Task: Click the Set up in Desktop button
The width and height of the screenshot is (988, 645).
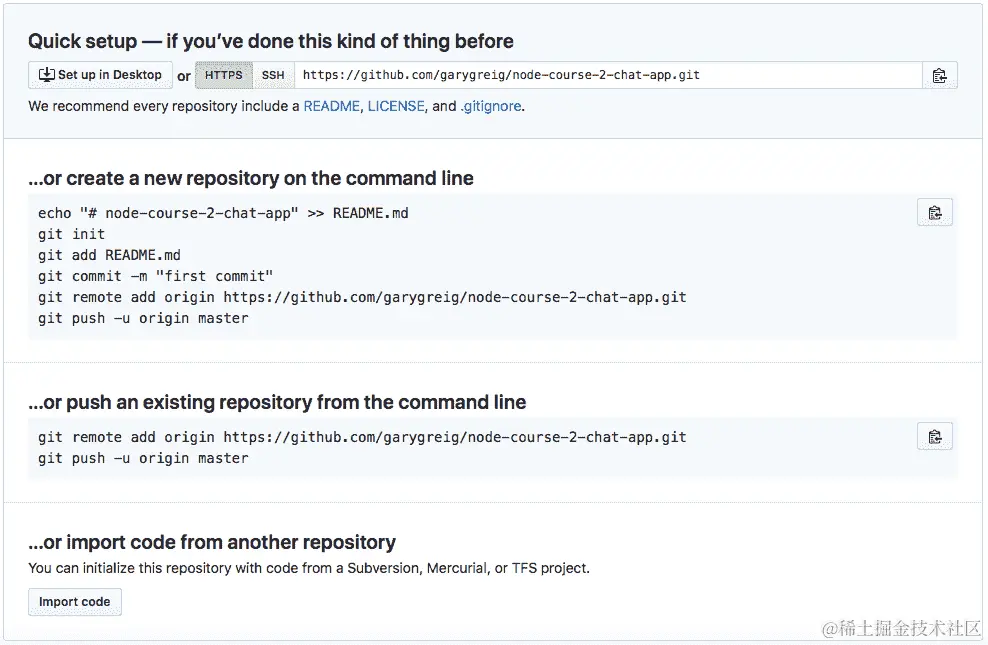Action: coord(100,75)
